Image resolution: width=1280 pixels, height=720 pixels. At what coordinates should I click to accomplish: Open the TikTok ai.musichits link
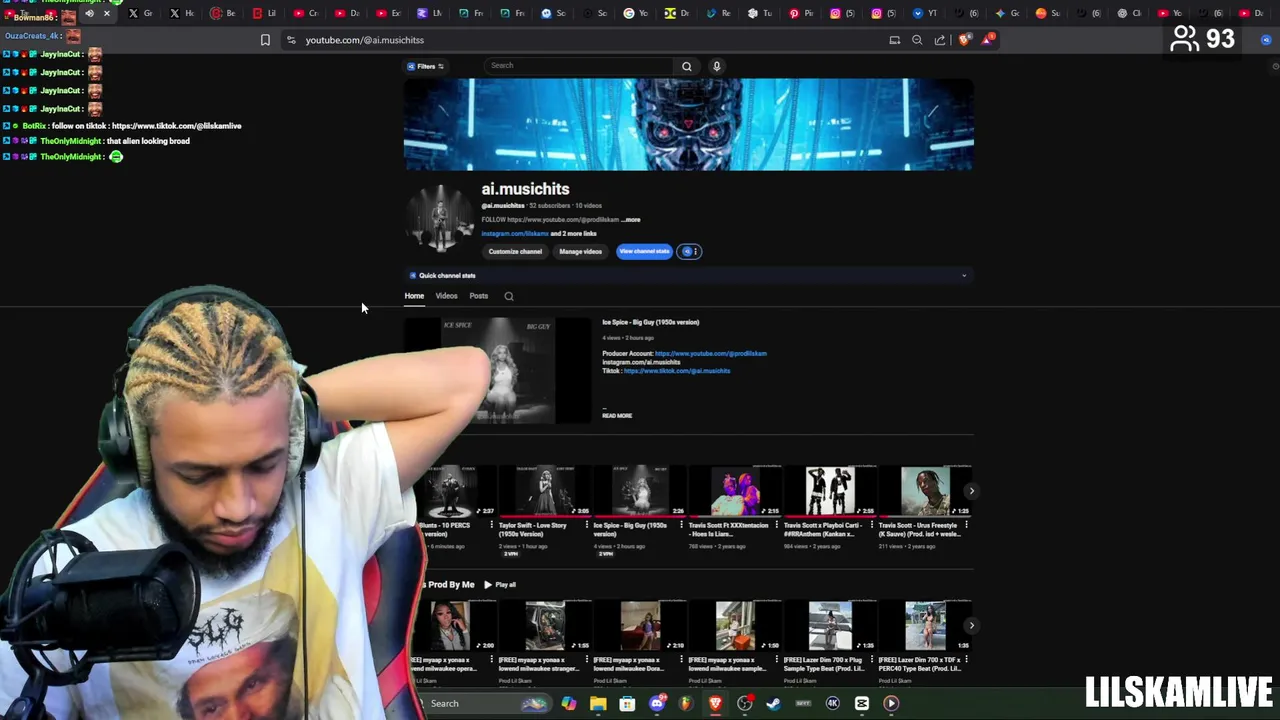point(676,371)
